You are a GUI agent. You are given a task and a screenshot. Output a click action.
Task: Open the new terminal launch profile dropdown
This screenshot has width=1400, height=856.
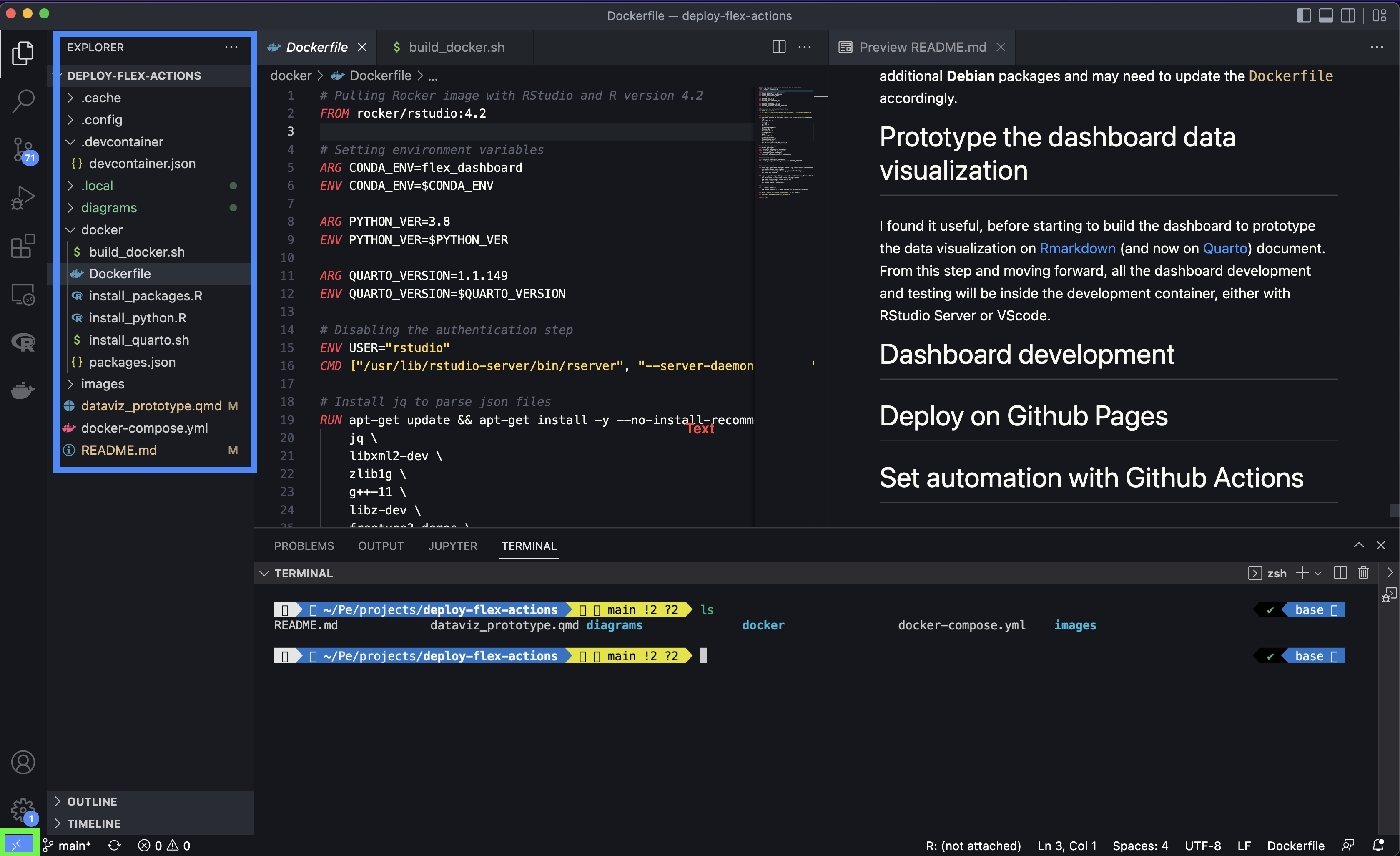pos(1318,573)
